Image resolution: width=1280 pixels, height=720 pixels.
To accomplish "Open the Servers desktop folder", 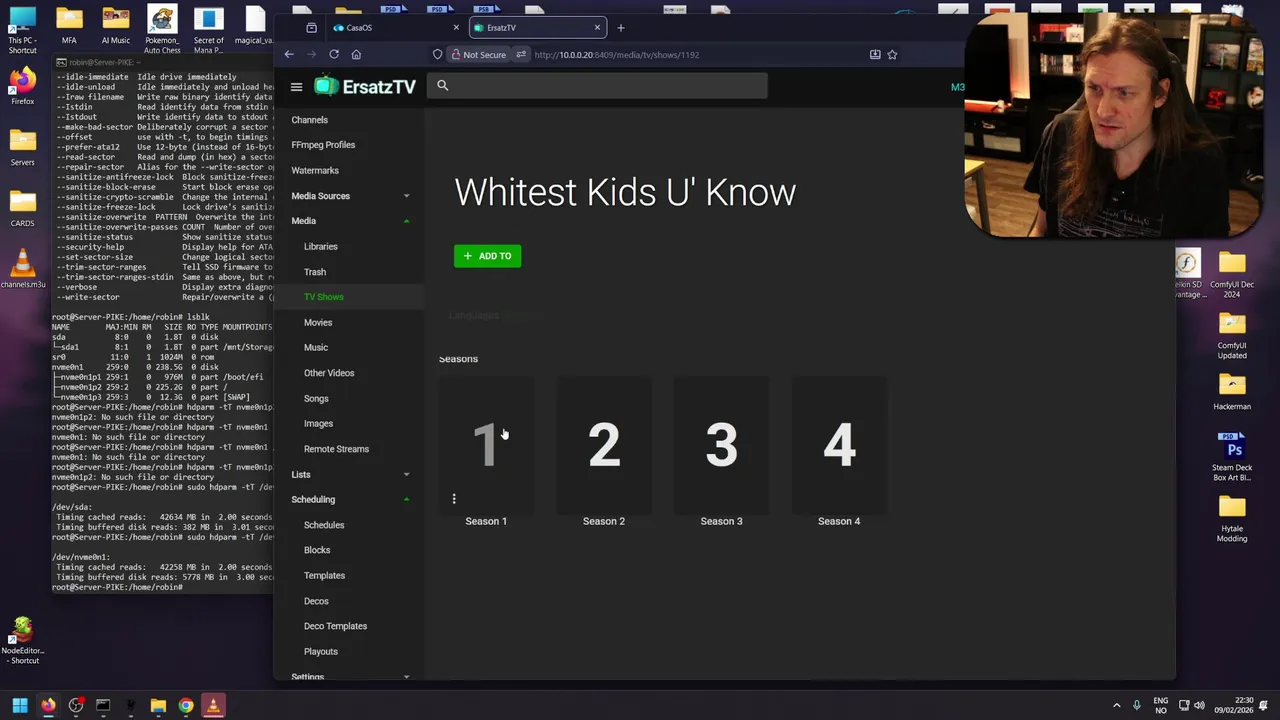I will tap(22, 148).
